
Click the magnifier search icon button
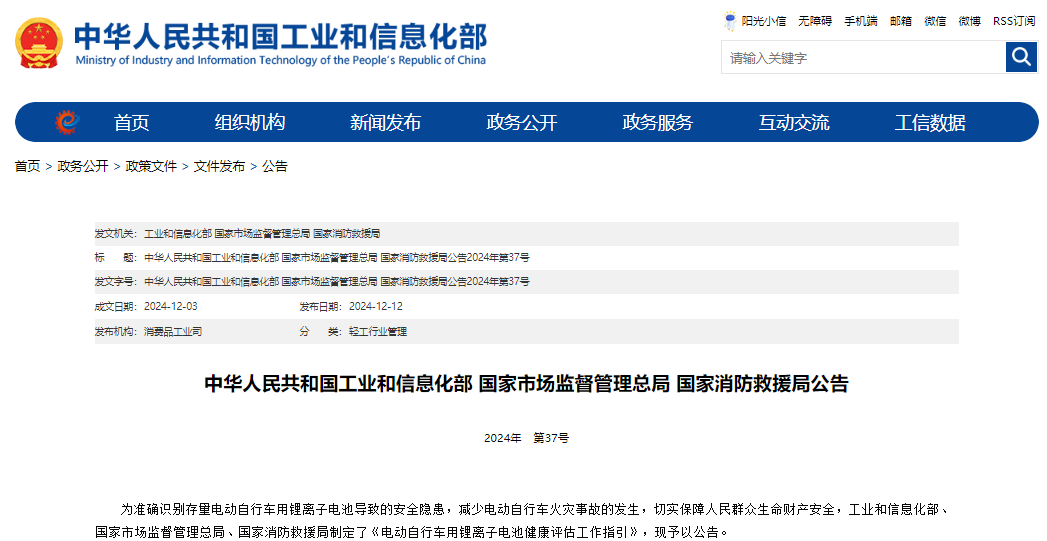tap(1021, 57)
